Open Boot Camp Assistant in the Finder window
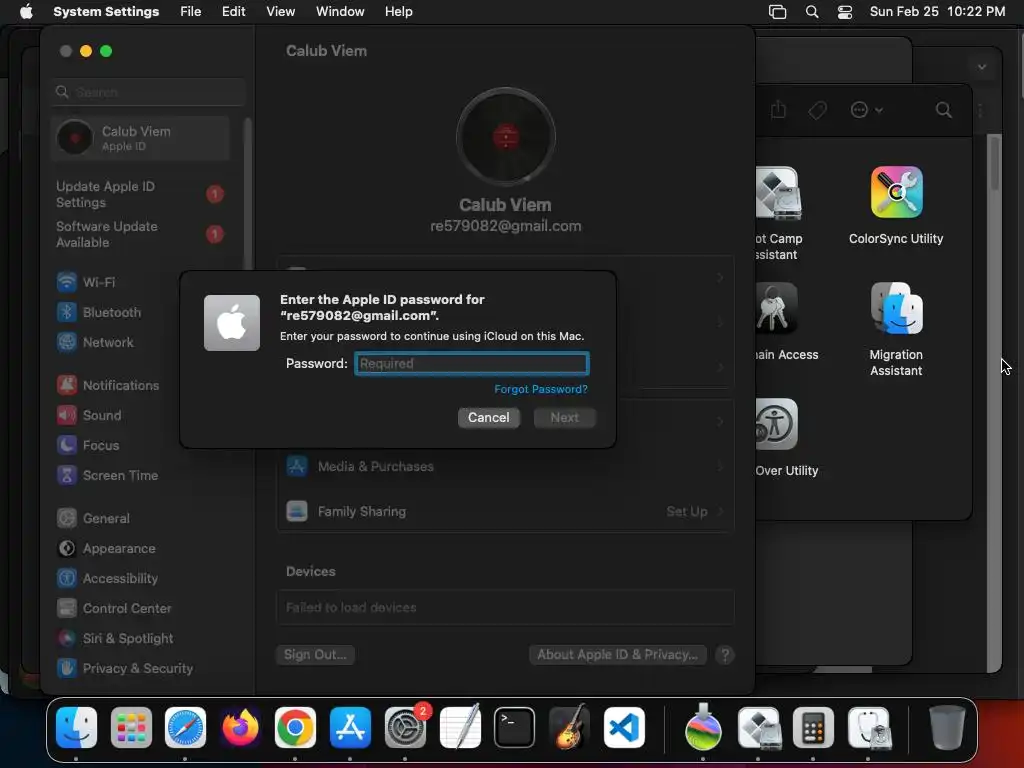Image resolution: width=1024 pixels, height=768 pixels. pos(778,214)
